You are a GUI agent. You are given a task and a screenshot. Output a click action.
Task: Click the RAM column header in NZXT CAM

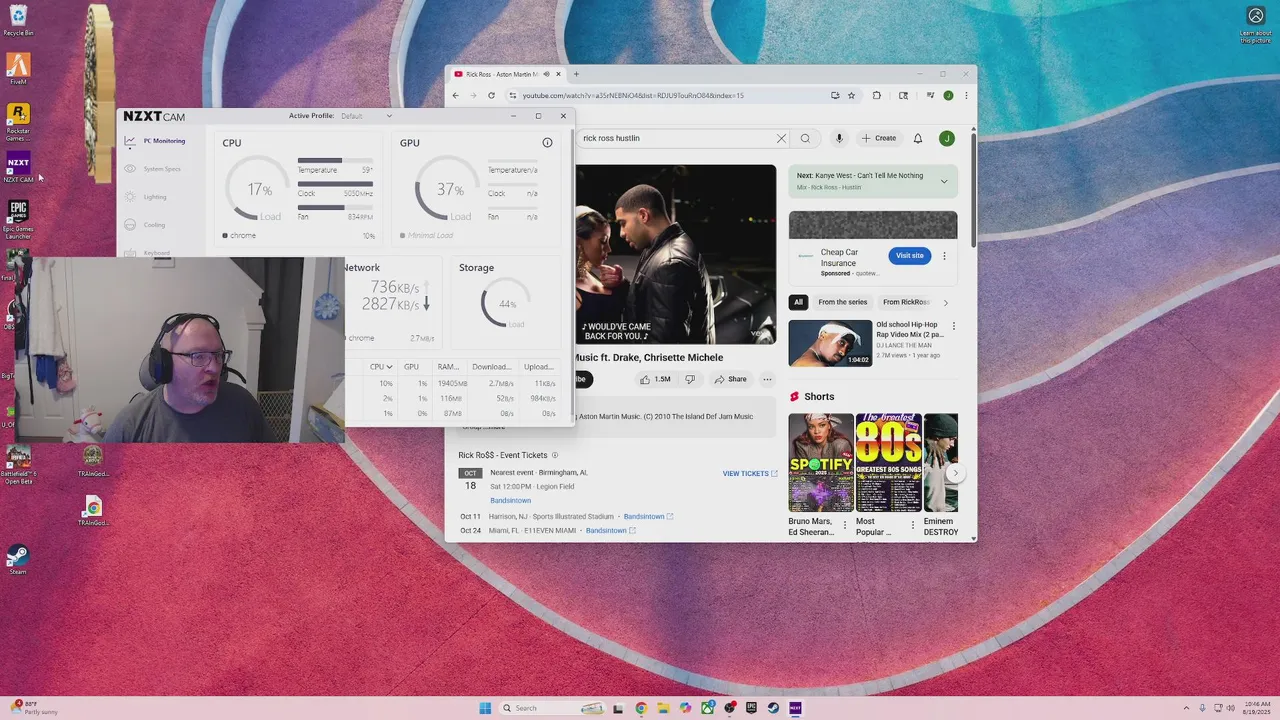pos(448,367)
